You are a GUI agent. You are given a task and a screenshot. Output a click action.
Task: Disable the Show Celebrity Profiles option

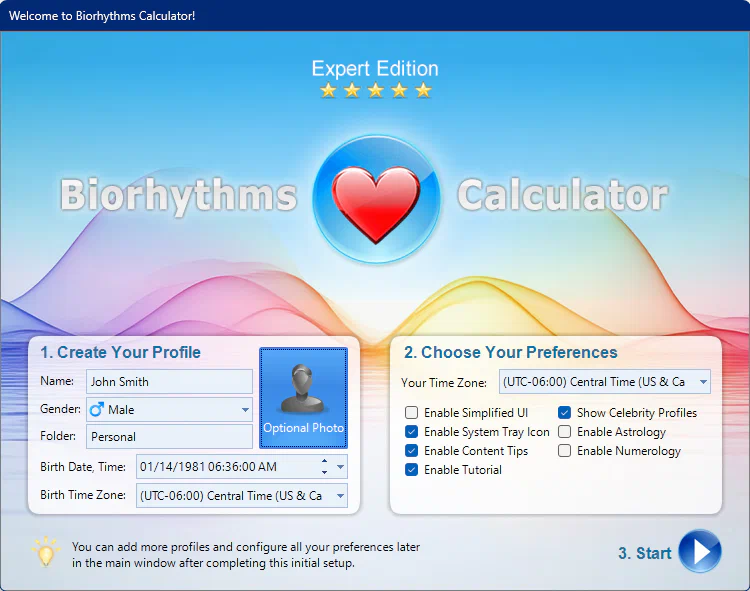point(565,413)
